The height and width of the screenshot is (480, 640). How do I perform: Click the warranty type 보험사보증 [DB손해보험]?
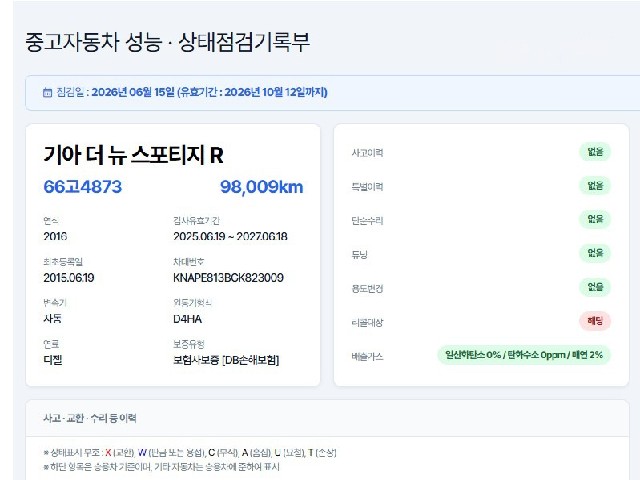(226, 360)
